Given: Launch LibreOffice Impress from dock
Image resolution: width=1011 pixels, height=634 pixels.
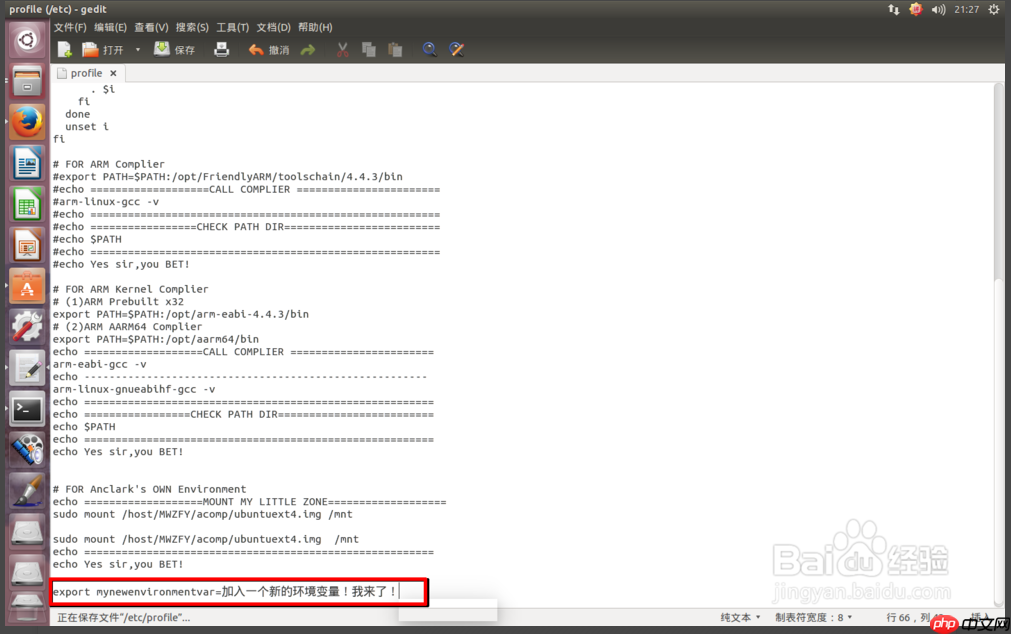Looking at the screenshot, I should point(27,245).
